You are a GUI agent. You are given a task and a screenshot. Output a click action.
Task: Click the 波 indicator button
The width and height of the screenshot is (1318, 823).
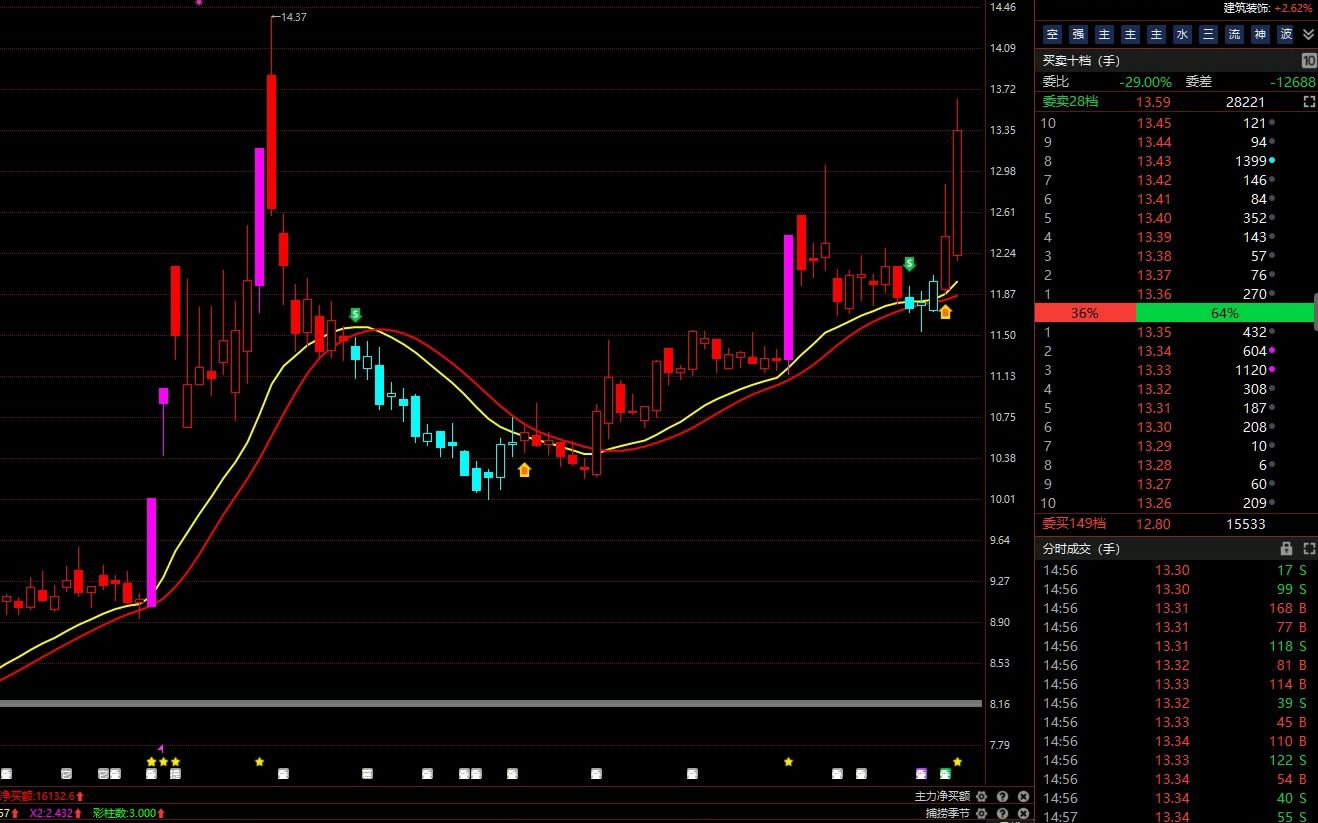tap(1286, 34)
